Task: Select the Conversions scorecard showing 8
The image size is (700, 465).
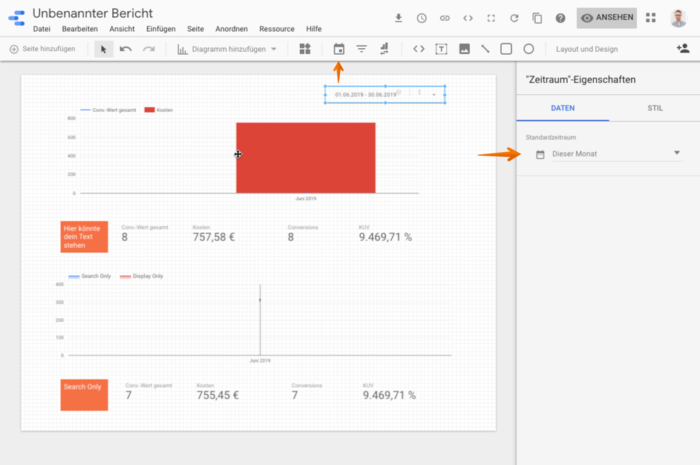Action: [x=303, y=234]
